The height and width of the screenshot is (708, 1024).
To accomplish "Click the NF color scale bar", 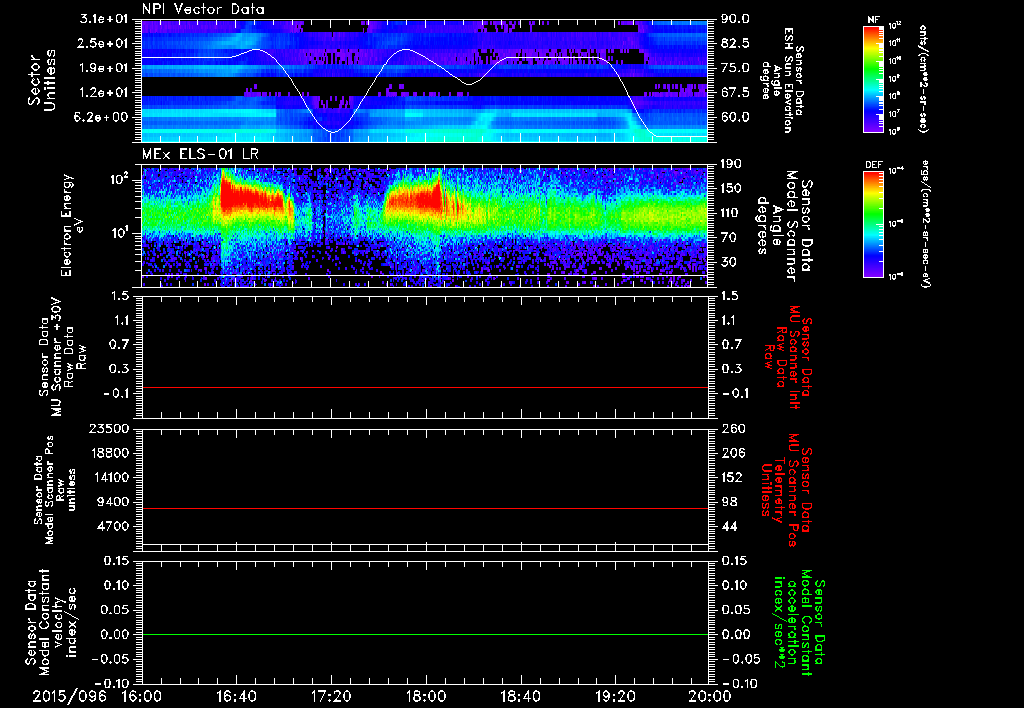I will (873, 79).
